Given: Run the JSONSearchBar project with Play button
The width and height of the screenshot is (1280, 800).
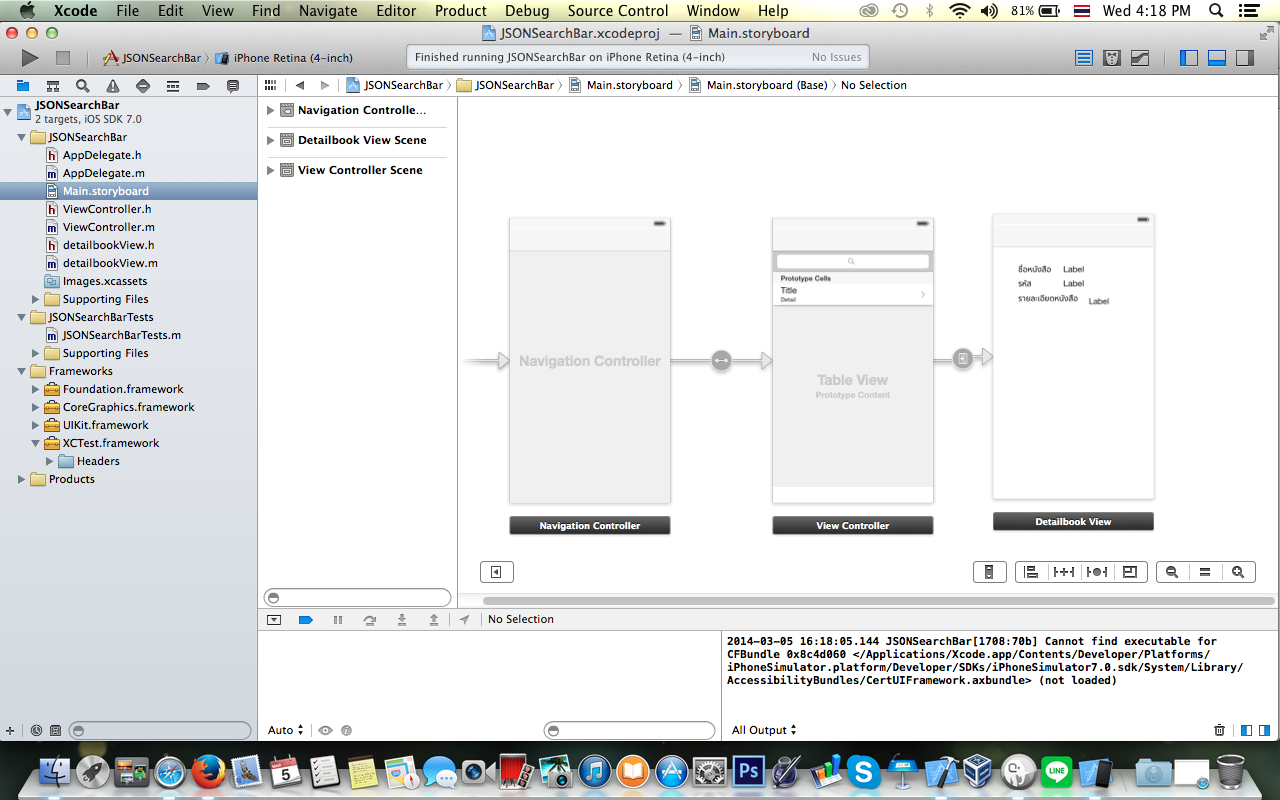Looking at the screenshot, I should pyautogui.click(x=30, y=58).
